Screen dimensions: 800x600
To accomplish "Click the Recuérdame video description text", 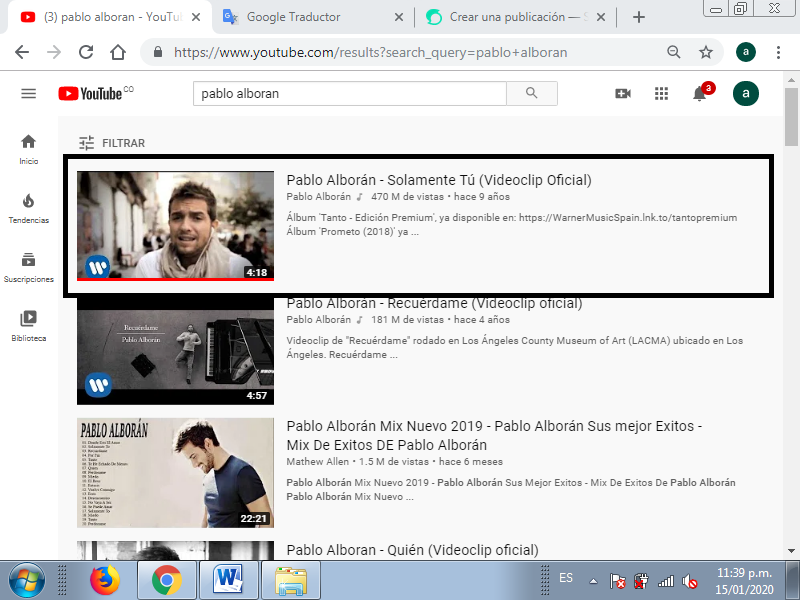I will pyautogui.click(x=514, y=347).
